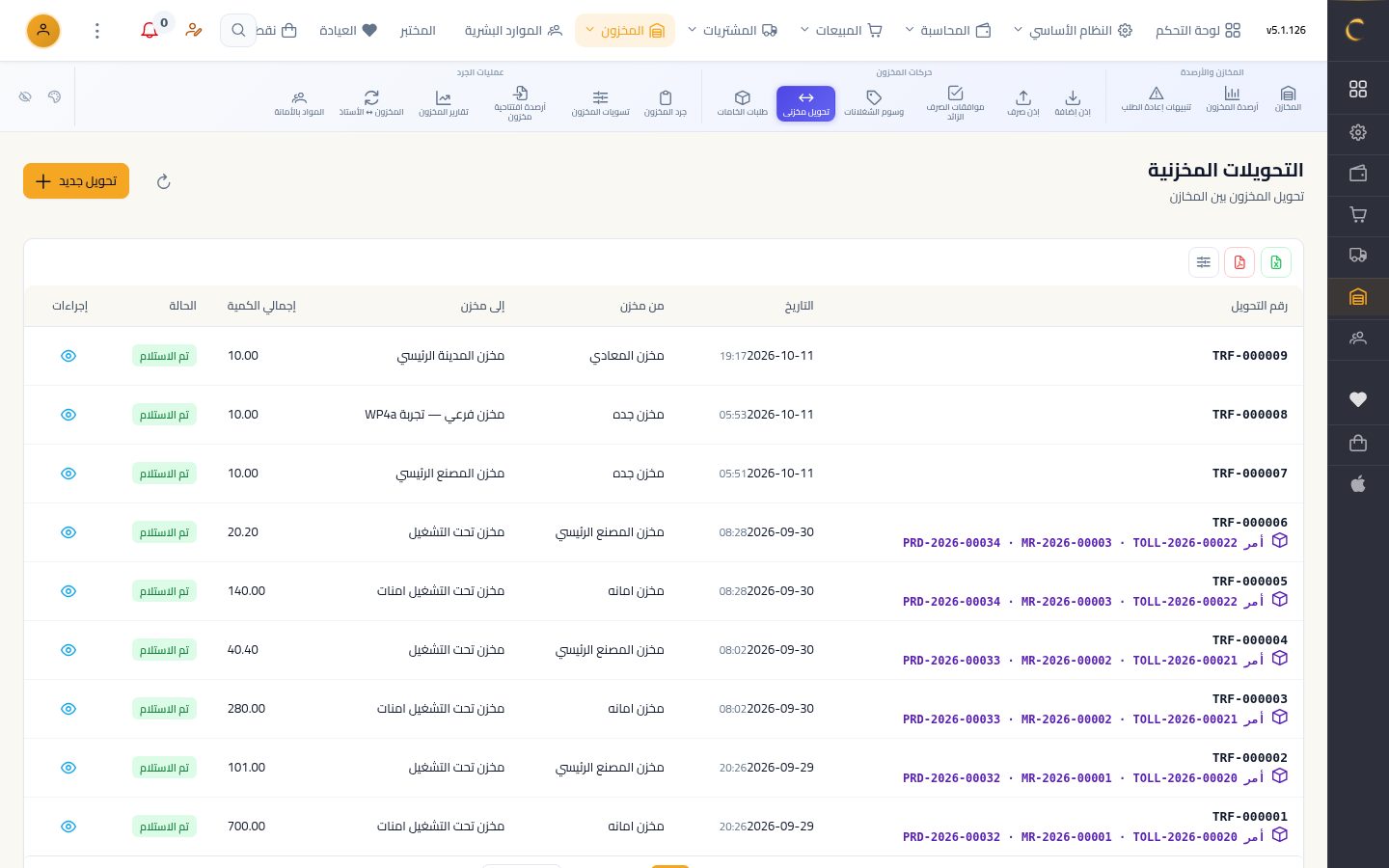Open table column settings sliders button
Viewport: 1389px width, 868px height.
point(1204,262)
